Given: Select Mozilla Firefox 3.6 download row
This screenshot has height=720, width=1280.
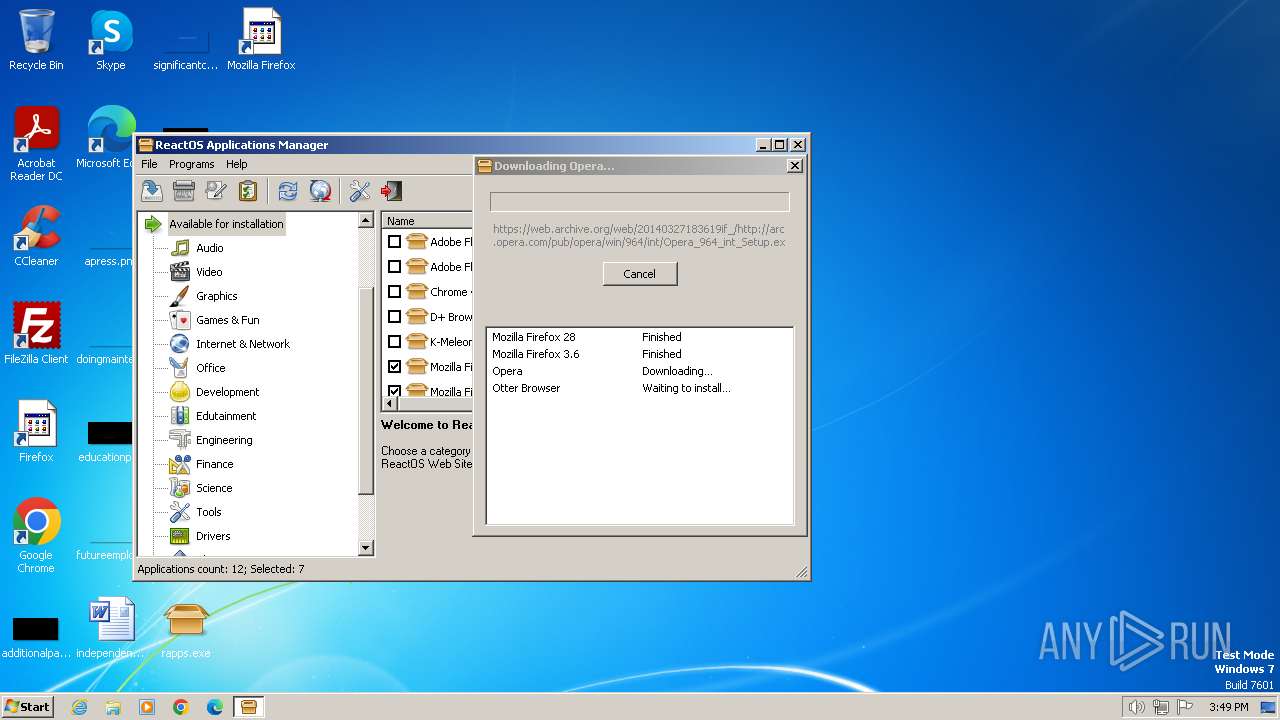Looking at the screenshot, I should tap(640, 354).
